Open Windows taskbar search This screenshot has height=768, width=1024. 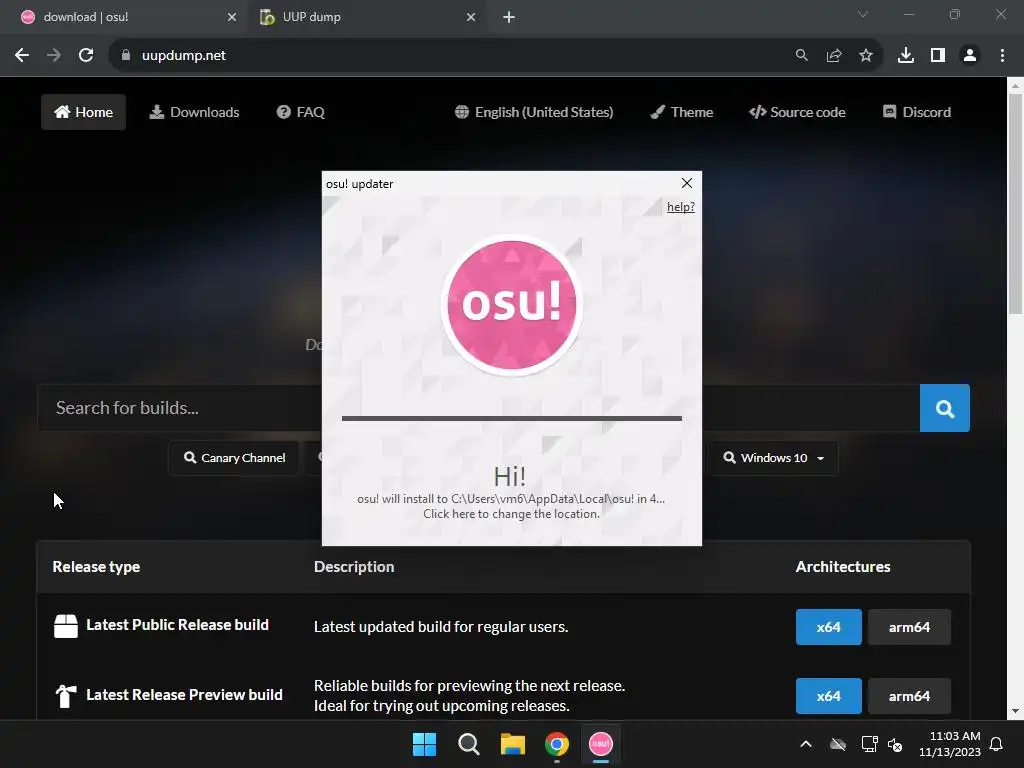tap(469, 744)
